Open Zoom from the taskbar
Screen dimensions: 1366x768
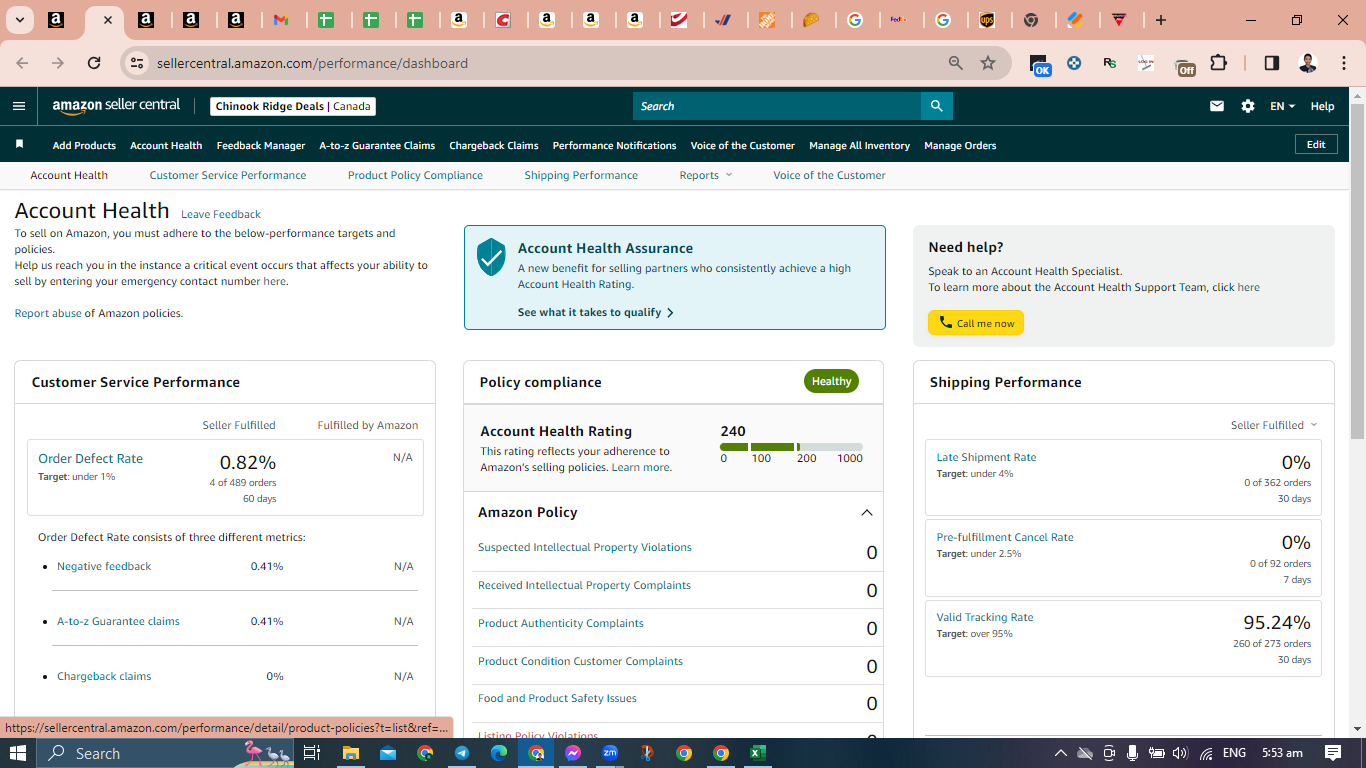pos(610,753)
